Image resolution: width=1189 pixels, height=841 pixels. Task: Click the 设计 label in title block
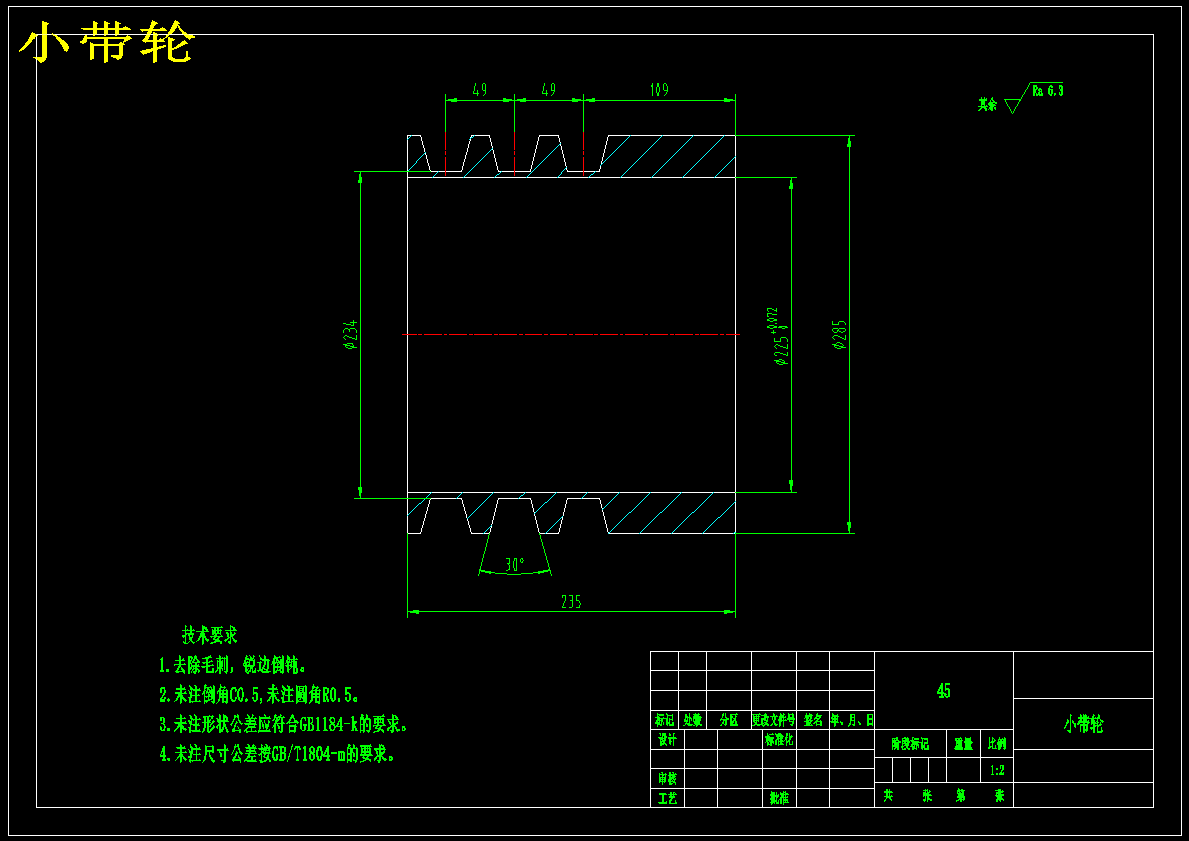[x=667, y=740]
